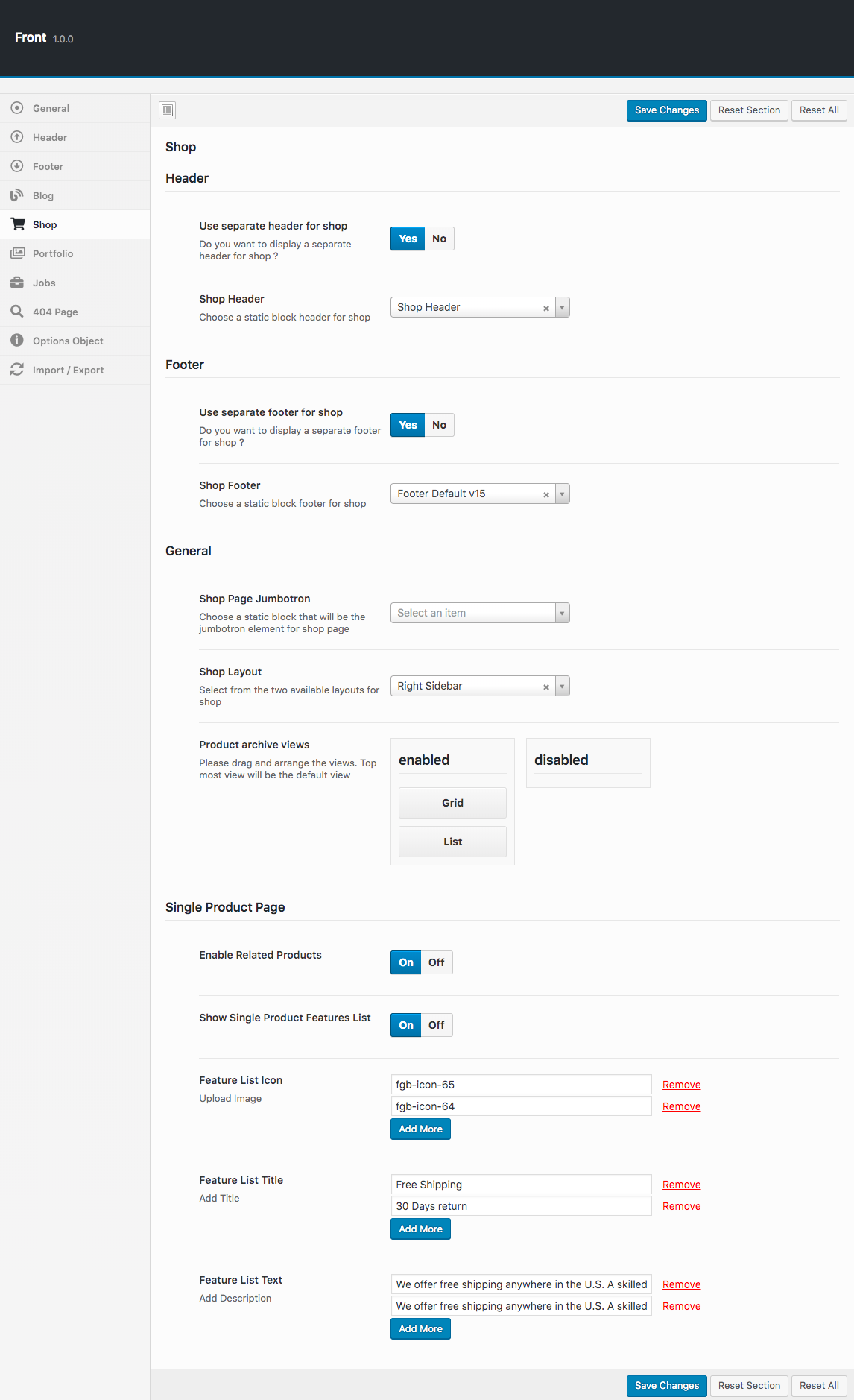
Task: Clear the Footer Default v15 selection x
Action: point(546,494)
